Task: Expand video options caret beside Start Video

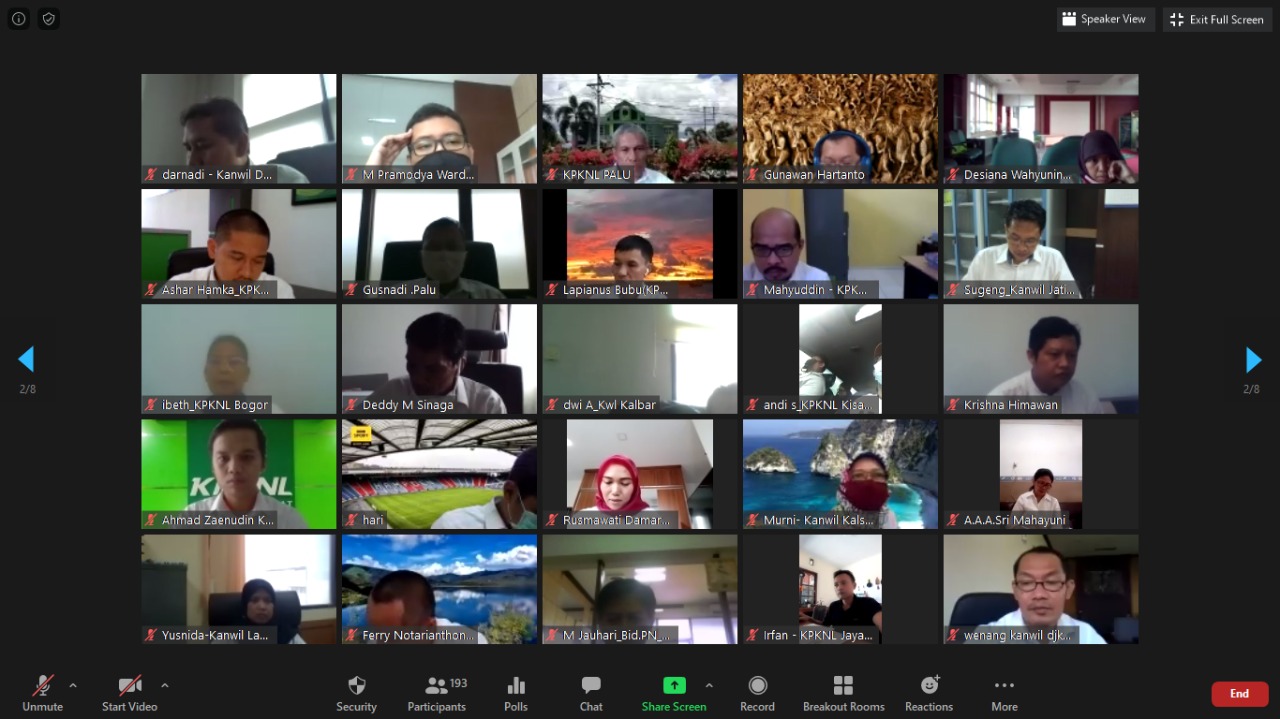Action: coord(165,686)
